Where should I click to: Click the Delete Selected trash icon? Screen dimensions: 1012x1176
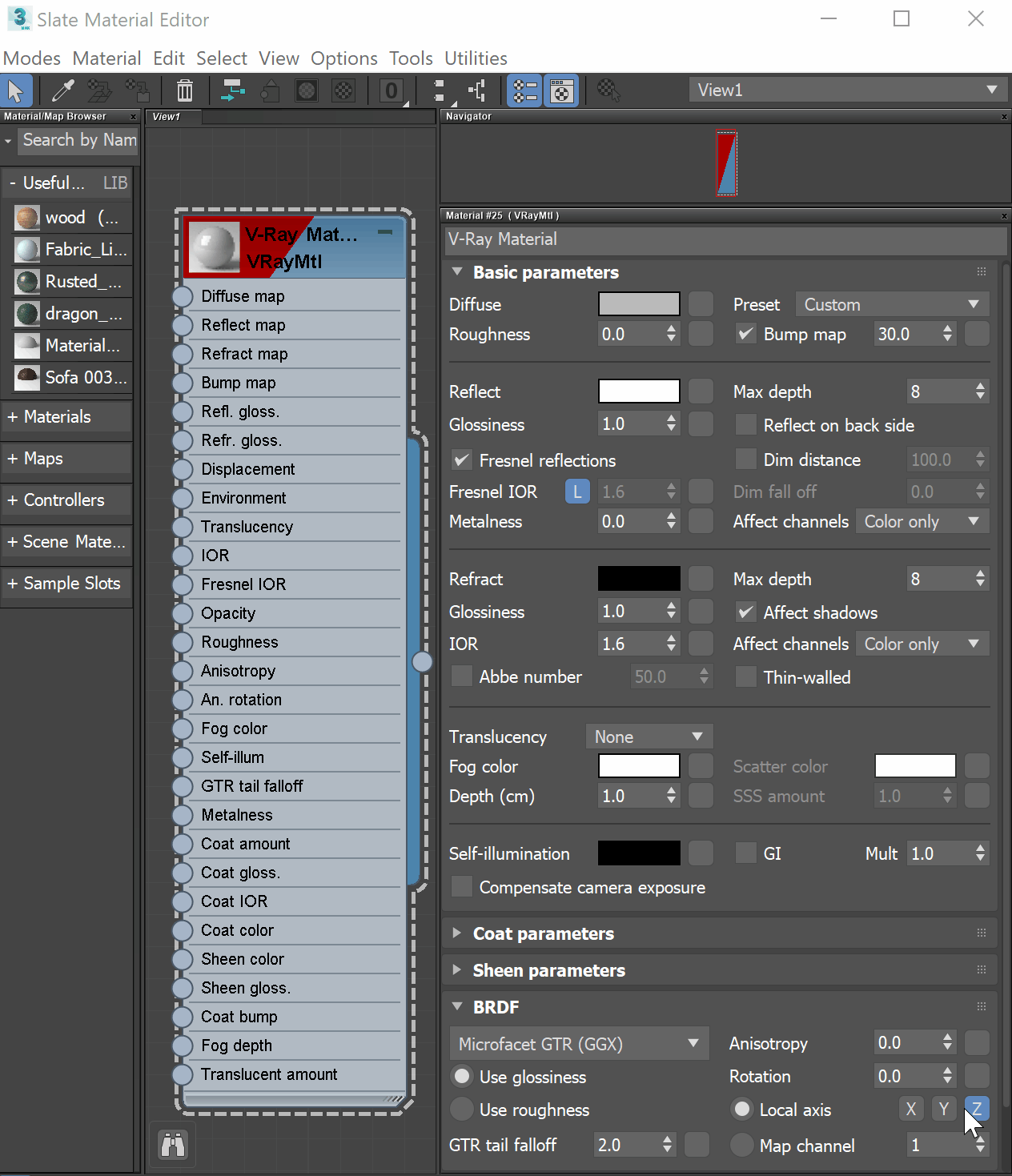185,90
